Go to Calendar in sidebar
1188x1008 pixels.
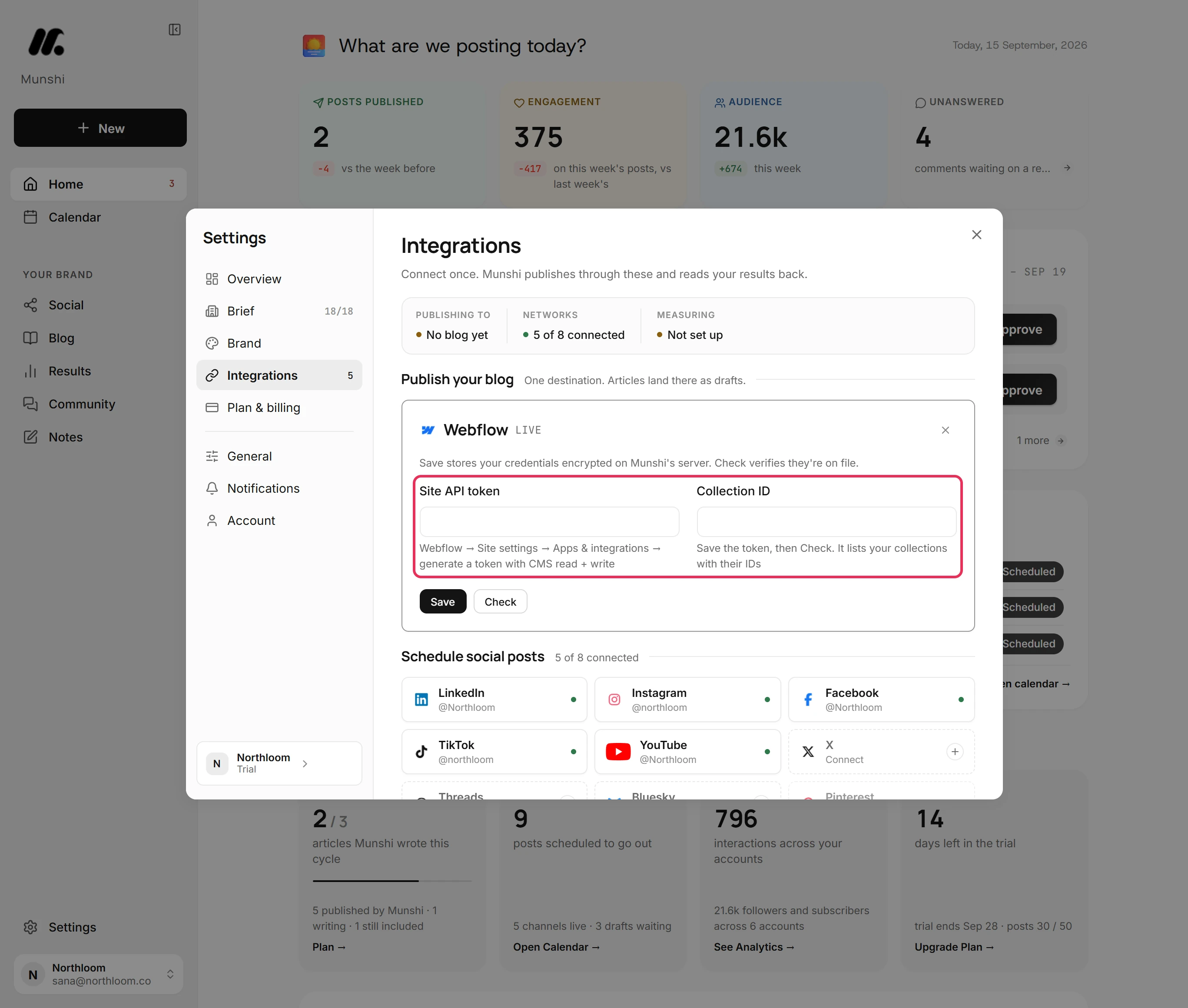[98, 217]
